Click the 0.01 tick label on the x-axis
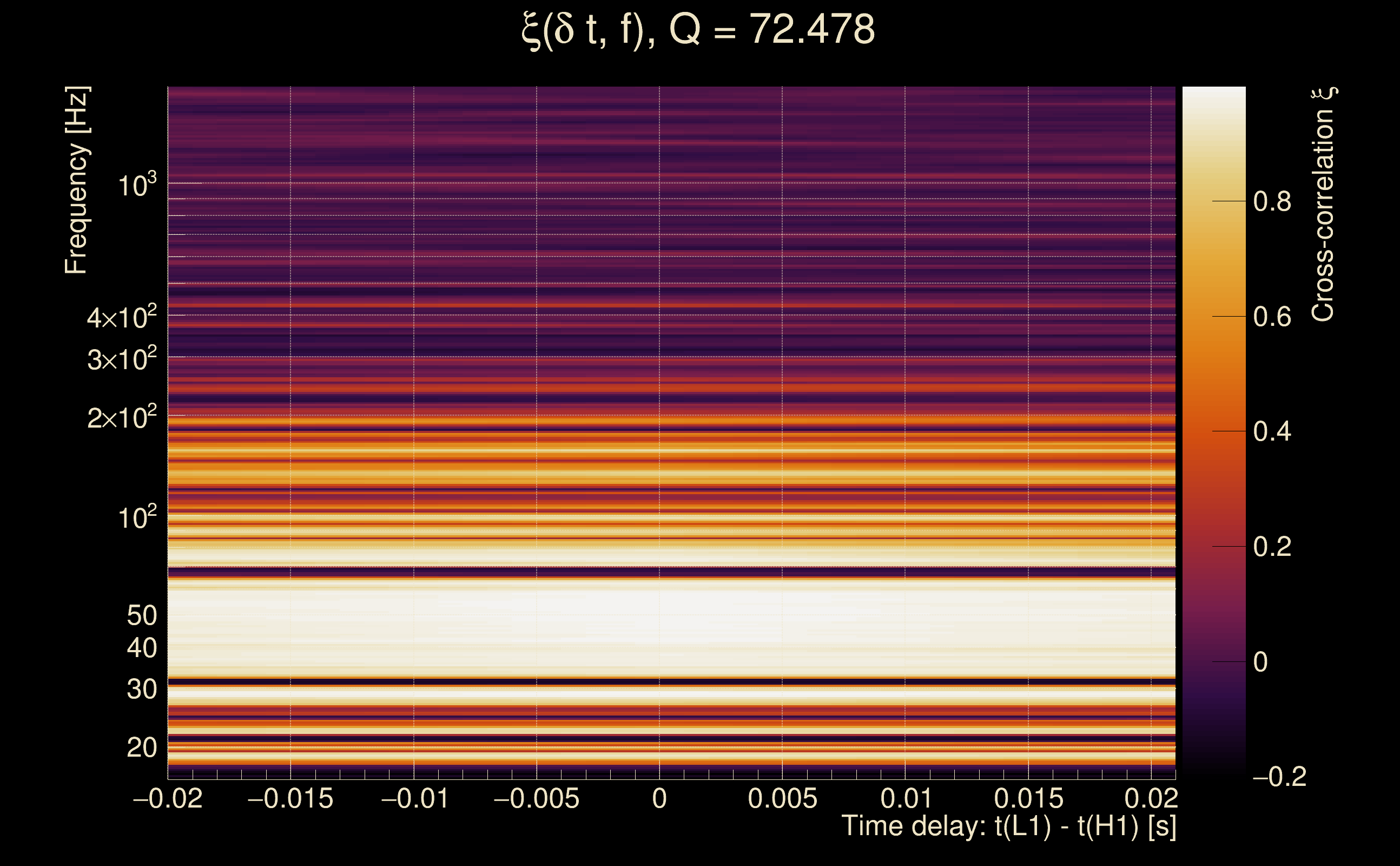The image size is (1400, 866). point(906,798)
